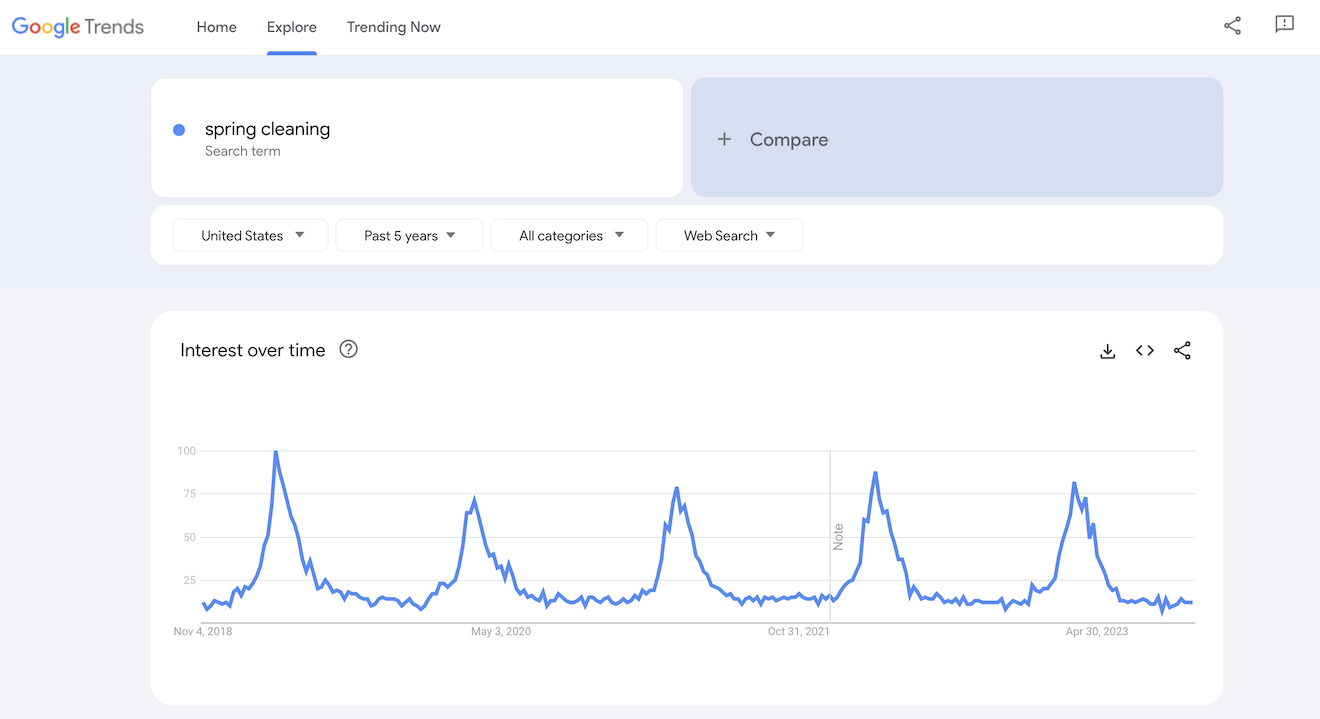Open the send feedback icon

point(1285,25)
